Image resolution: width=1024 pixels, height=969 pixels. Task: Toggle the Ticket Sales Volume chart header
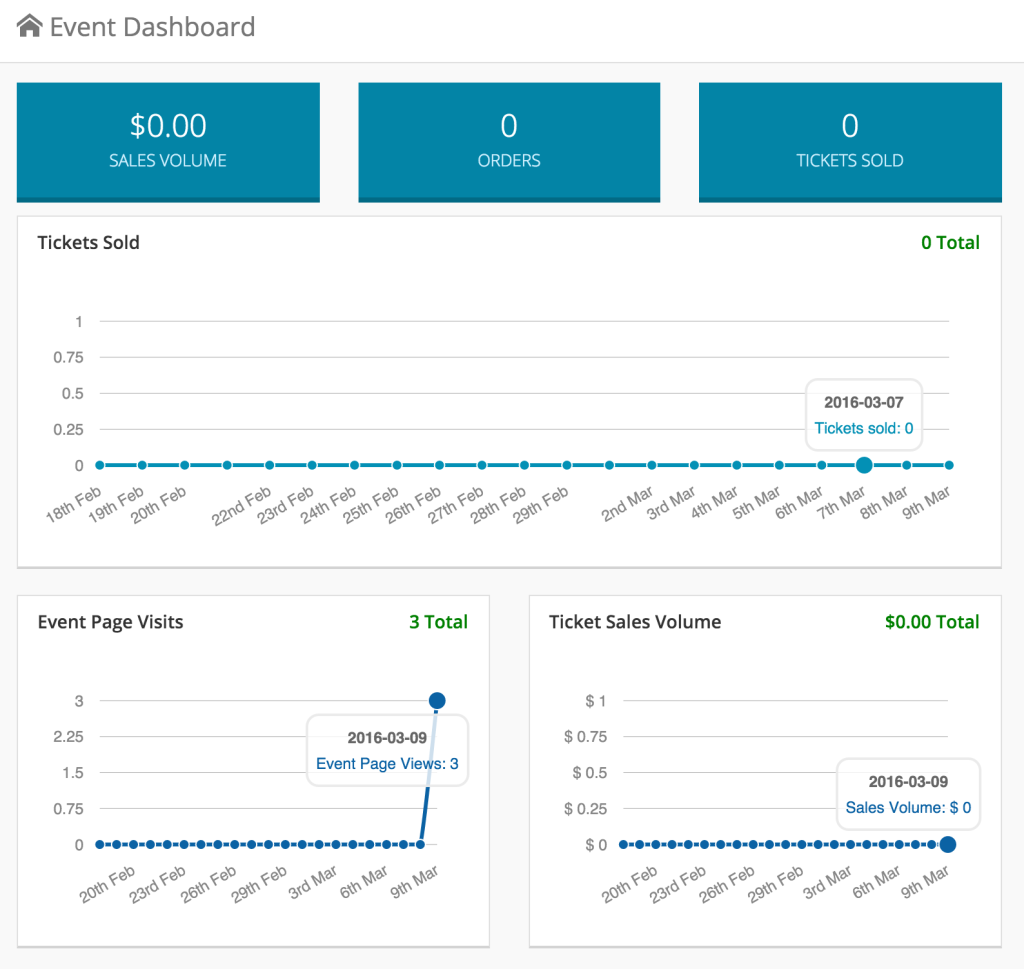click(634, 621)
